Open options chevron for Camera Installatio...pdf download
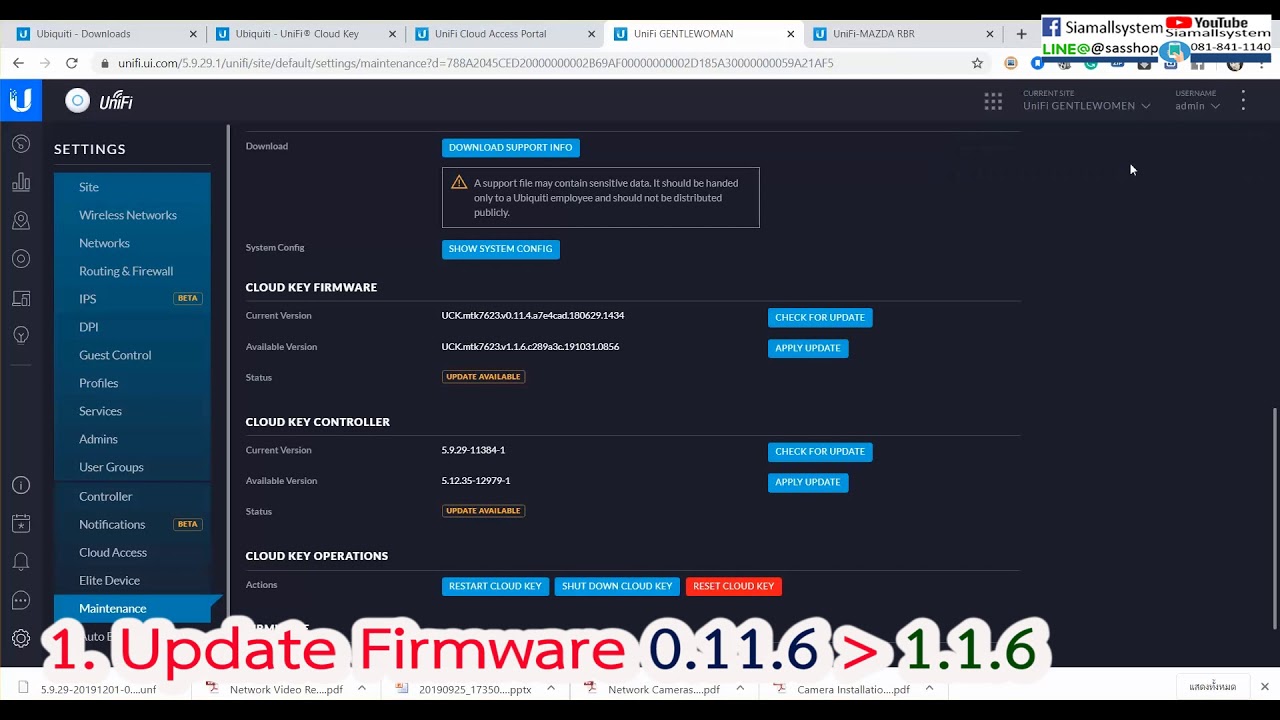This screenshot has width=1280, height=720. pyautogui.click(x=929, y=688)
